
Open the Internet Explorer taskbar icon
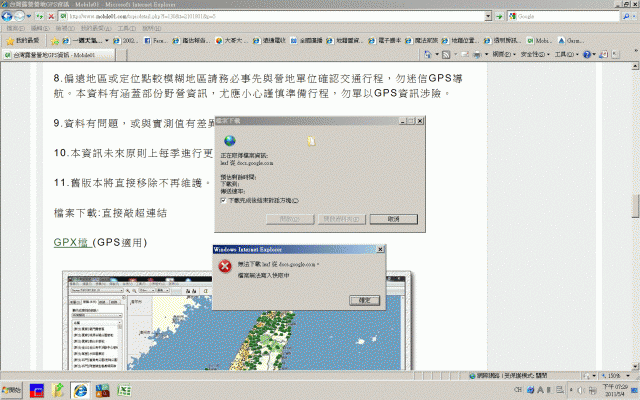pyautogui.click(x=80, y=391)
